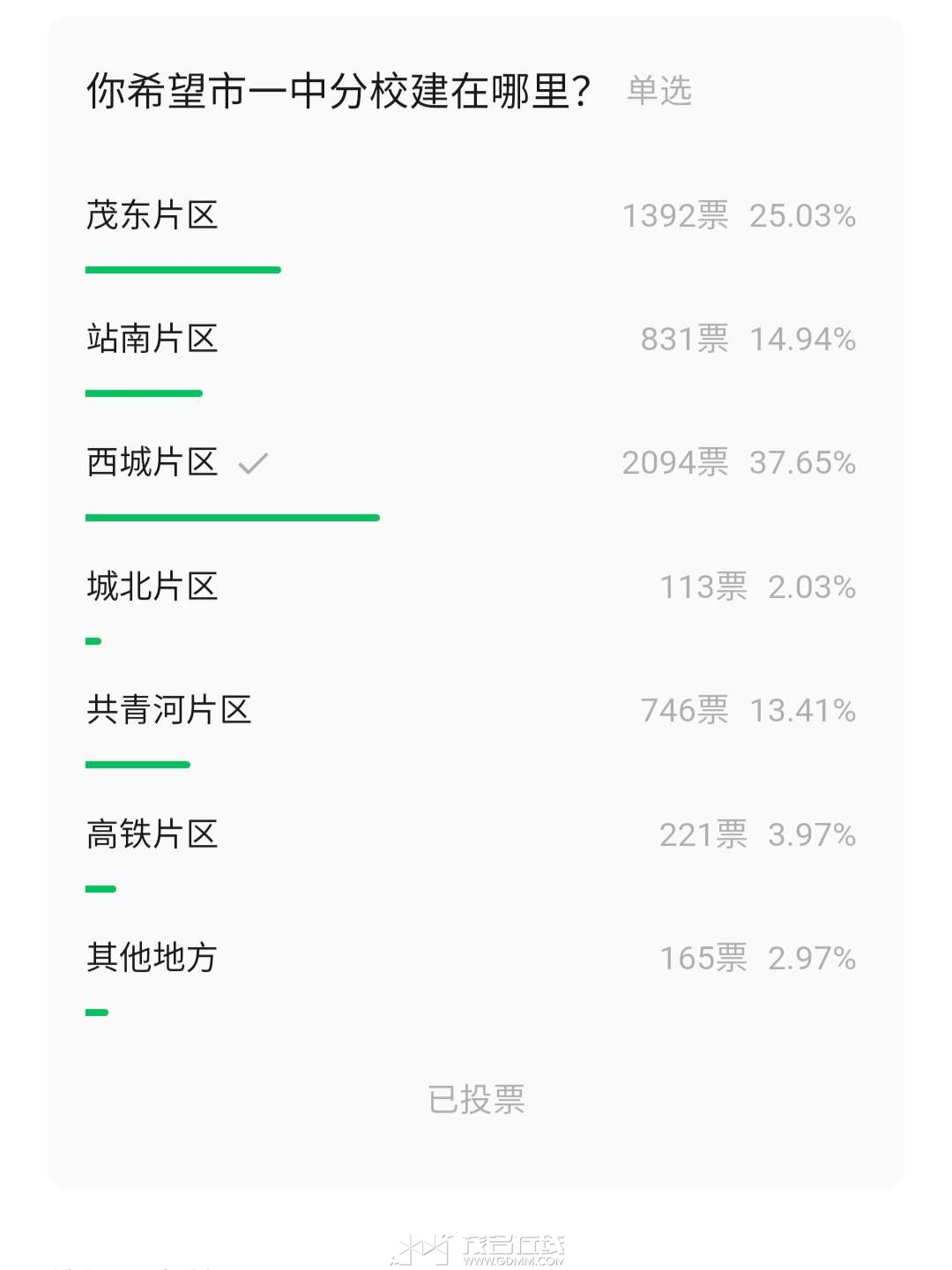Click the 1392票 25.03% result text

[x=739, y=216]
